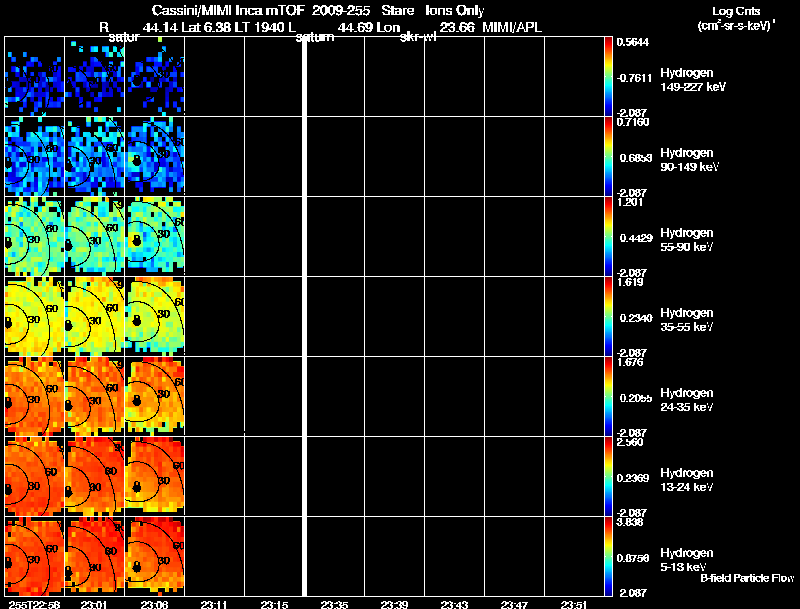Select the 24-35 keV Hydrogen image at 23:01
This screenshot has height=609, width=800.
point(94,396)
